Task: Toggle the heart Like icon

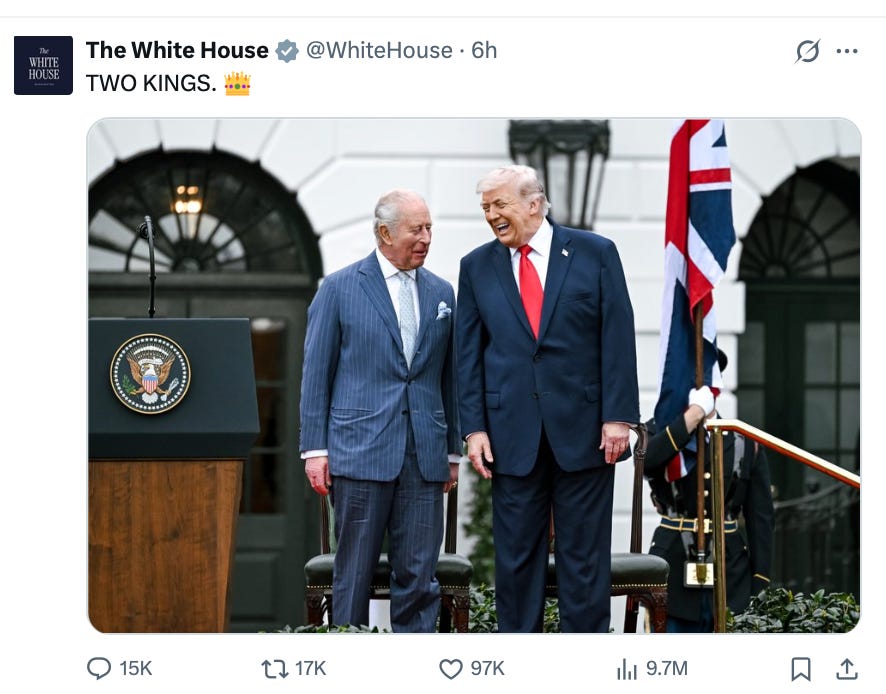Action: [x=450, y=669]
